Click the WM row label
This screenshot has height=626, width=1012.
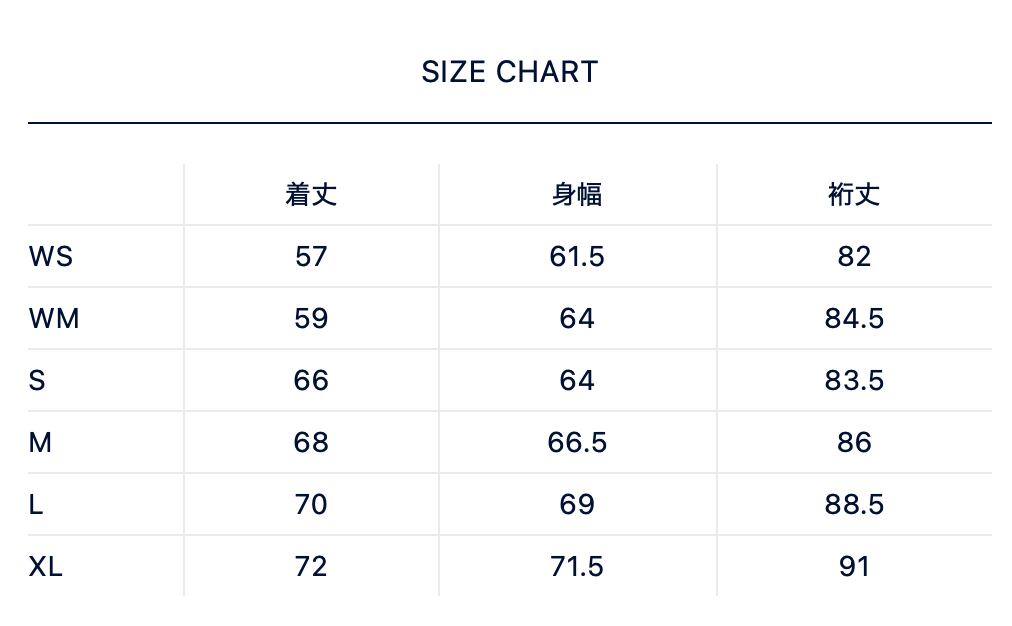53,319
